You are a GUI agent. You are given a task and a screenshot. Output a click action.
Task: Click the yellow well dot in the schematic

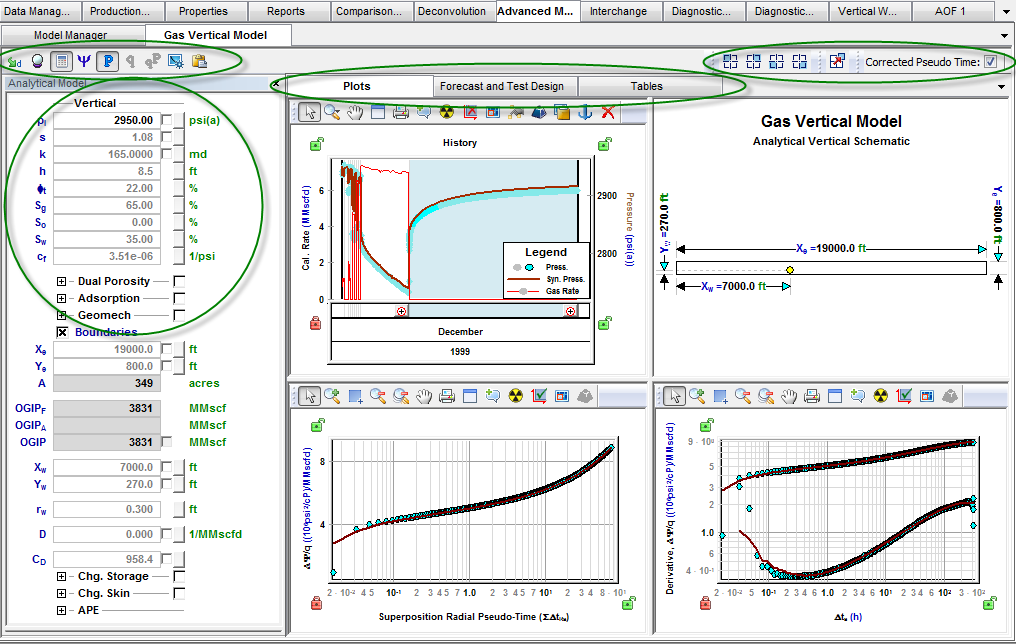789,270
